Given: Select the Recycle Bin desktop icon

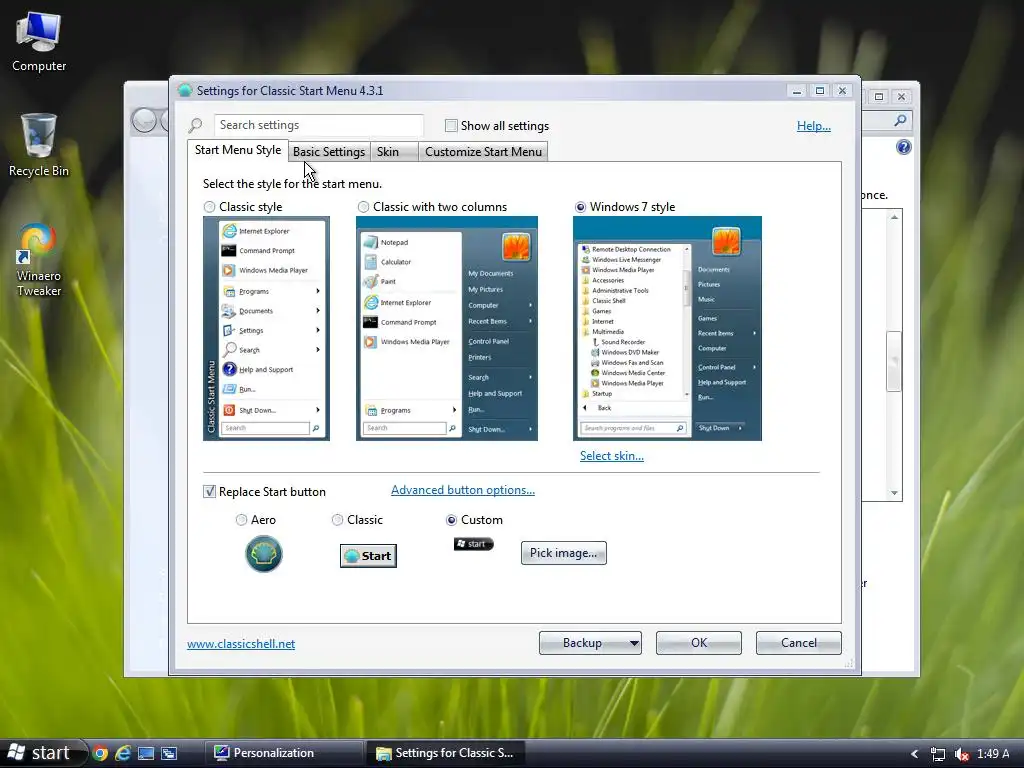Looking at the screenshot, I should point(39,144).
